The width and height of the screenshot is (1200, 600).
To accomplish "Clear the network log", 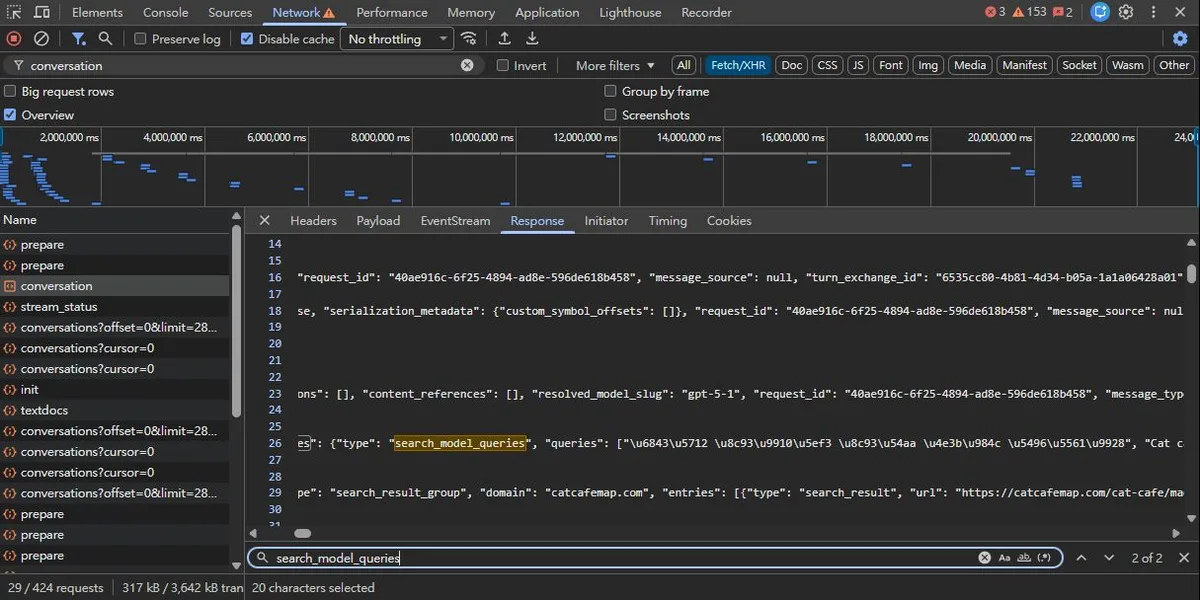I will [x=41, y=39].
